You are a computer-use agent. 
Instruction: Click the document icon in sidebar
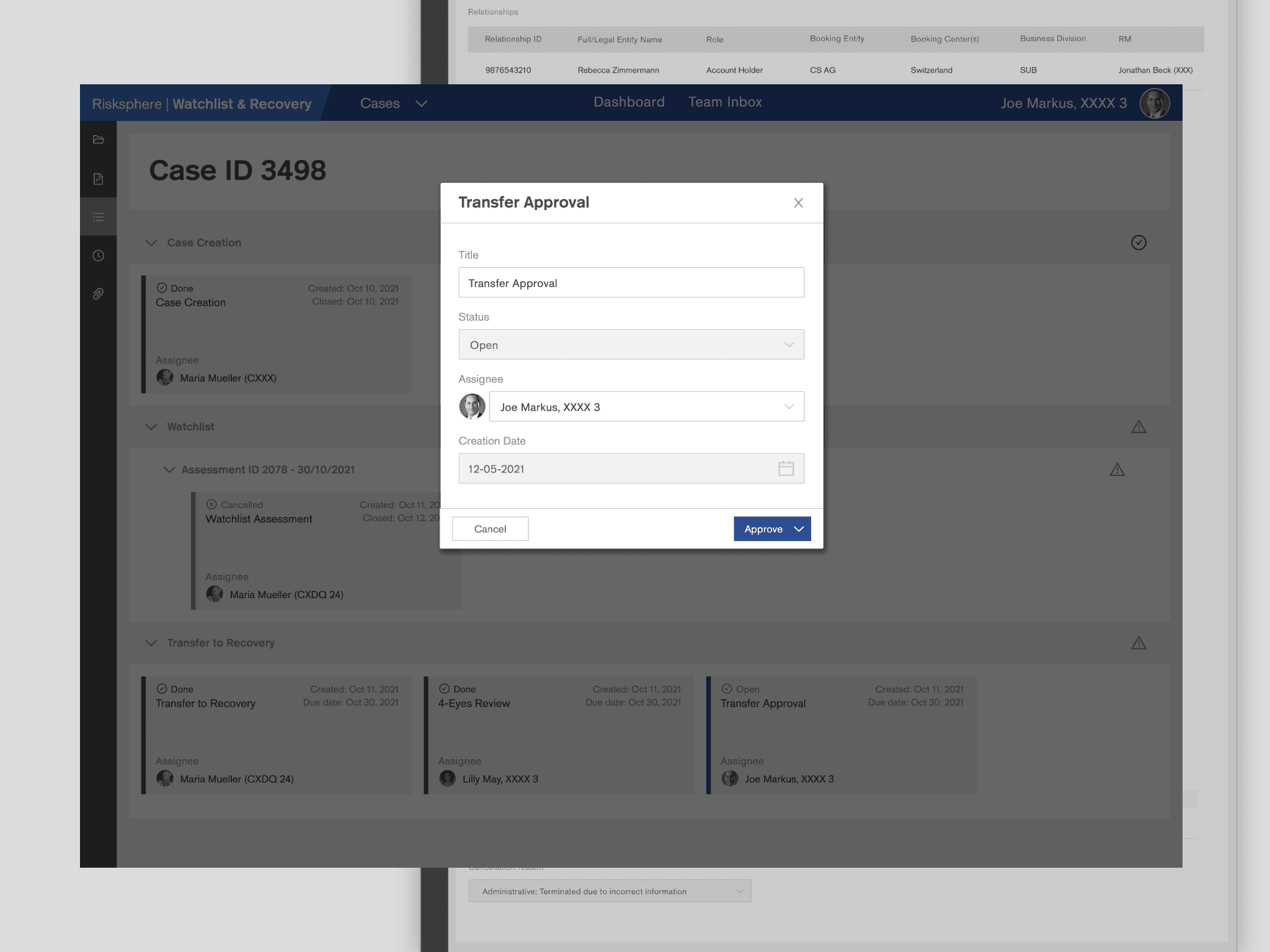click(x=98, y=179)
